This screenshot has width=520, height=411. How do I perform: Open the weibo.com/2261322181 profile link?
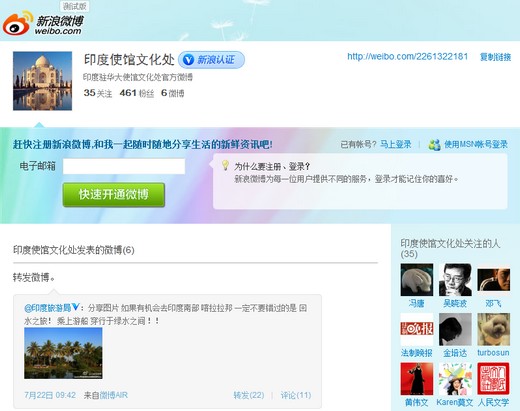click(407, 57)
